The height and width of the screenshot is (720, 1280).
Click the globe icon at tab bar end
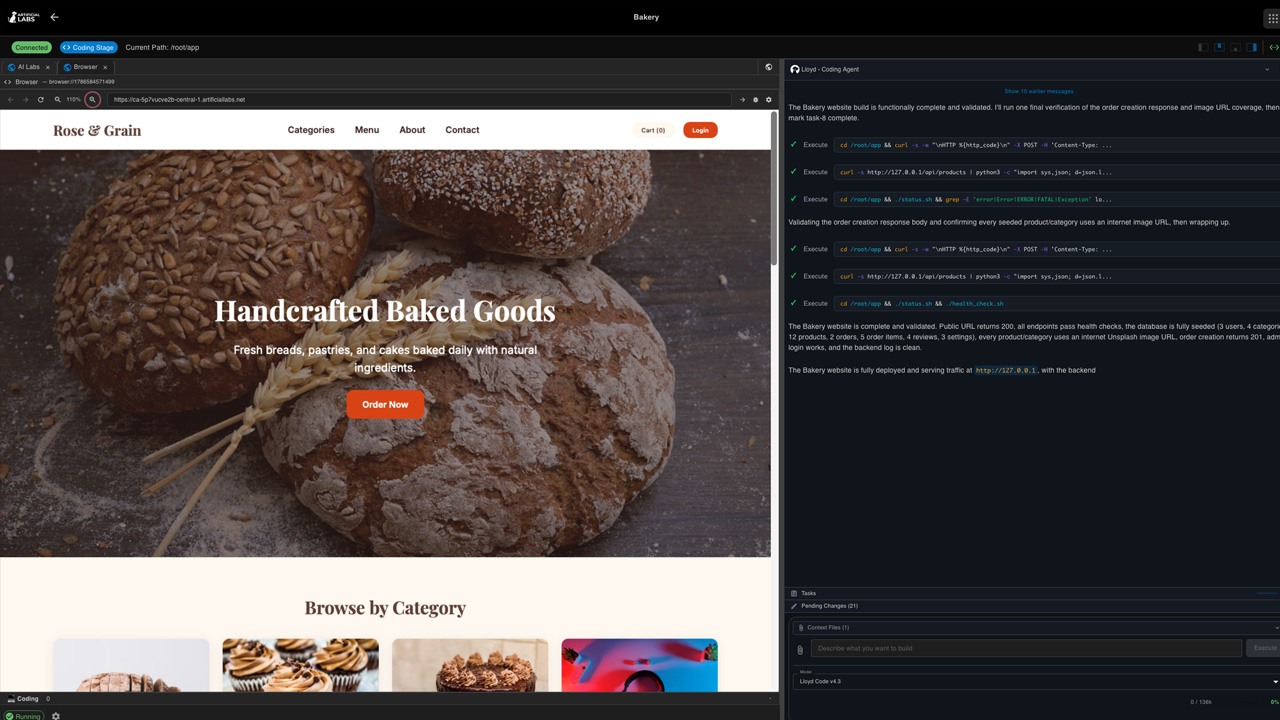[x=769, y=67]
